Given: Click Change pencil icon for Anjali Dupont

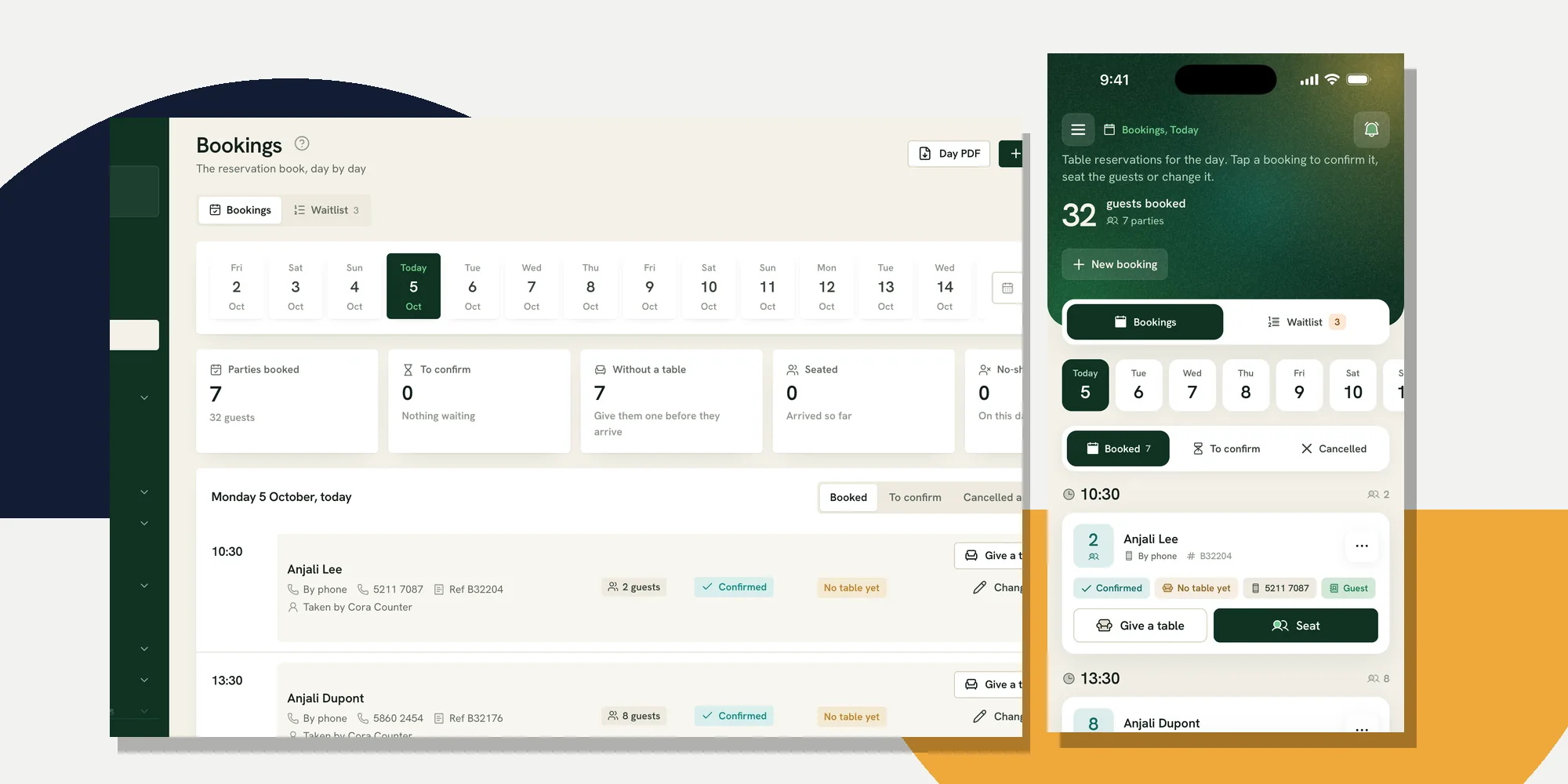Looking at the screenshot, I should click(979, 717).
